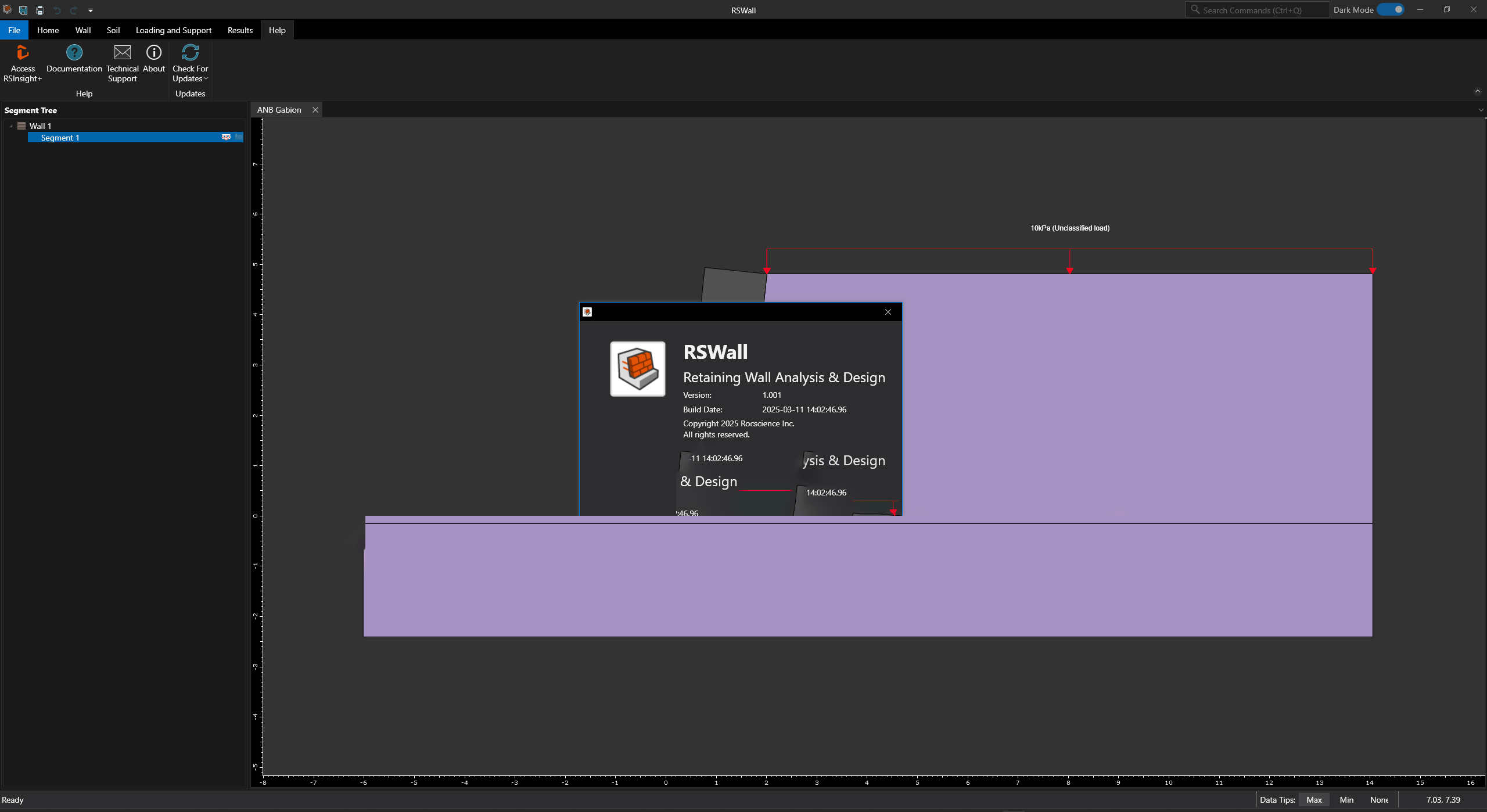Image resolution: width=1487 pixels, height=812 pixels.
Task: Click the Save icon in quick access toolbar
Action: click(23, 10)
